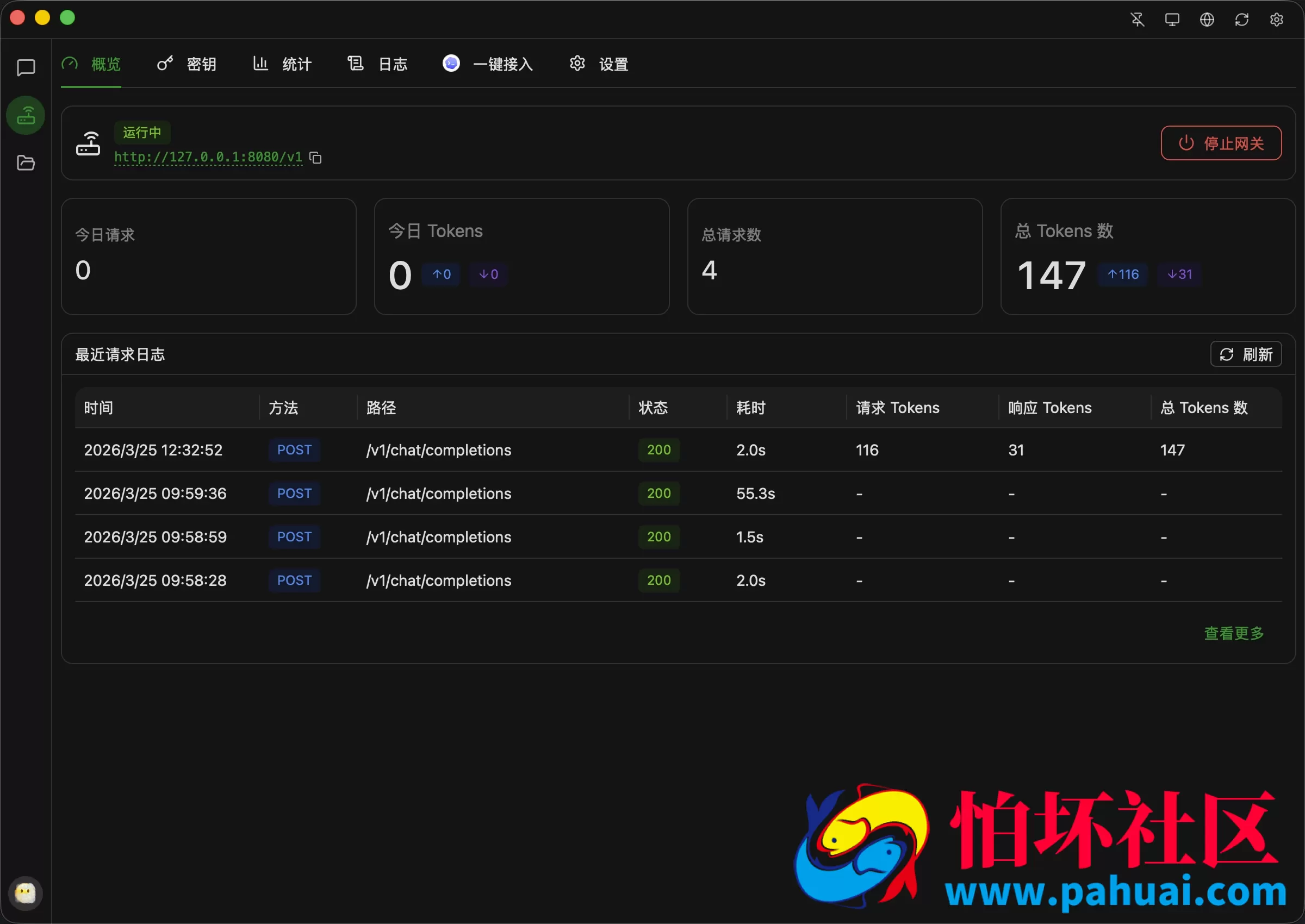Open the chat panel from the sidebar
Screen dimensions: 1305x924
click(x=25, y=68)
